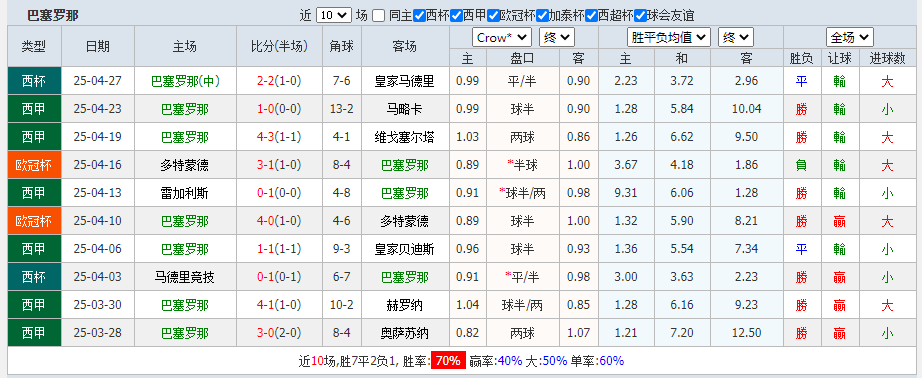Click the handicap cell *平/半
Viewport: 922px width, 378px height.
pos(523,277)
